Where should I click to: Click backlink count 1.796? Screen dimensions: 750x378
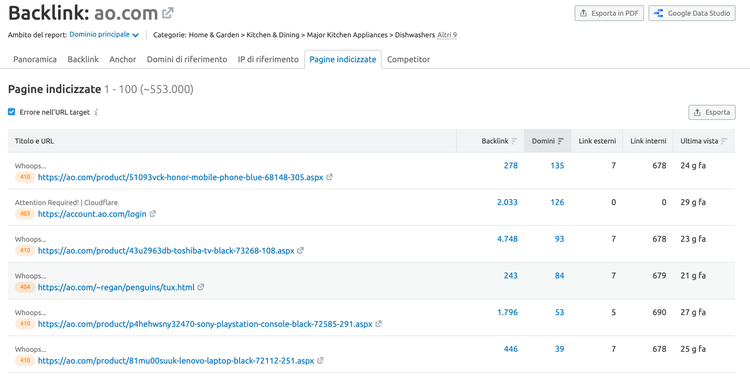[507, 312]
